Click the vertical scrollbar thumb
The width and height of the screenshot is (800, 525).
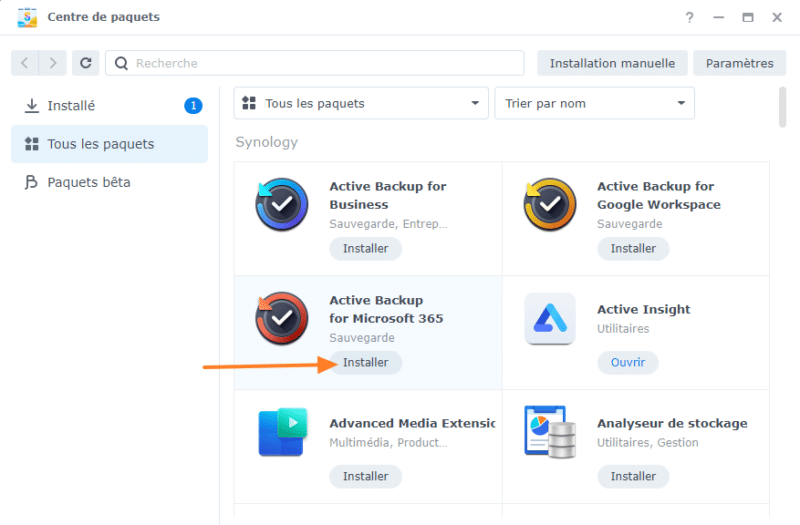click(783, 107)
